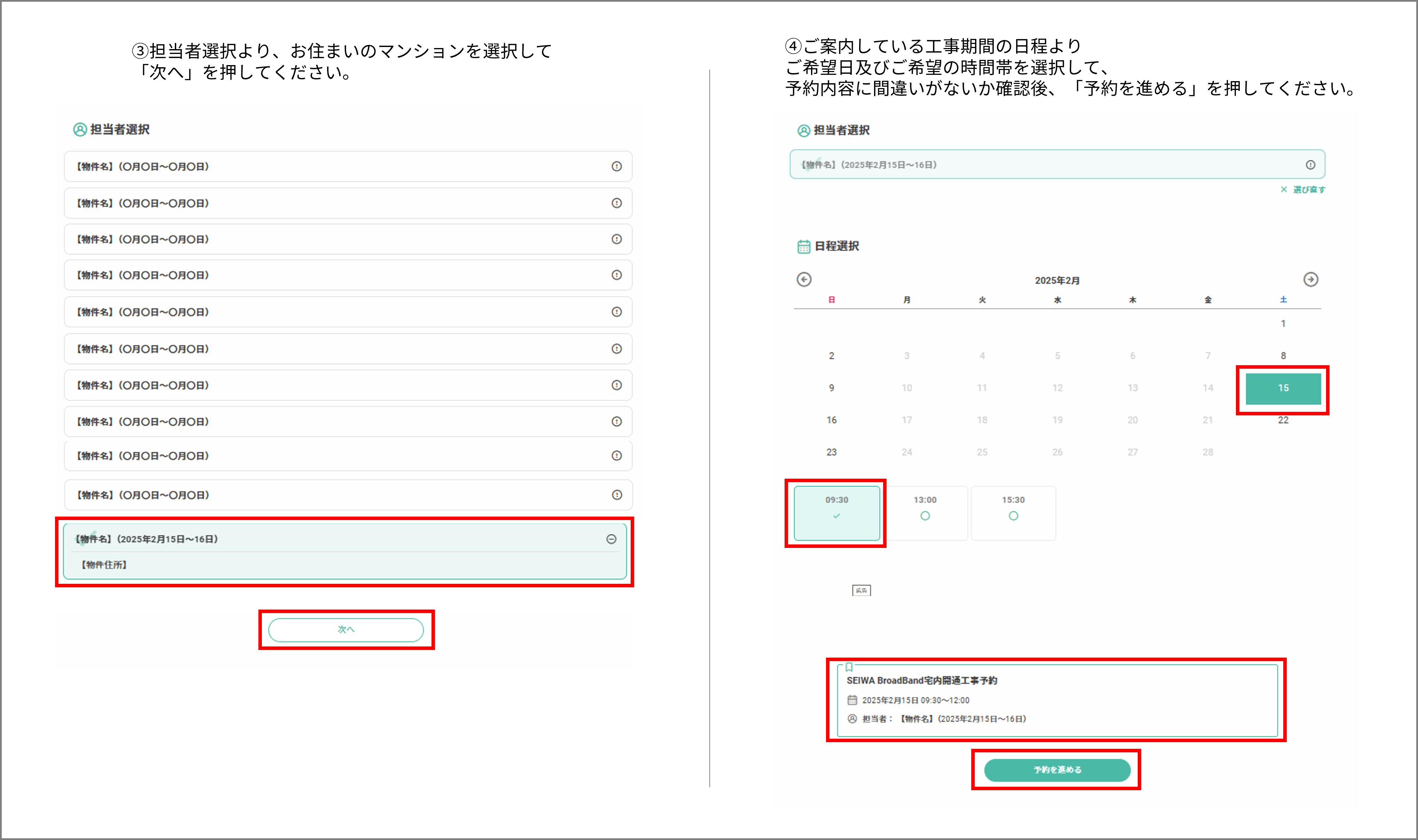1418x840 pixels.
Task: Go to previous month in the calendar
Action: [804, 280]
